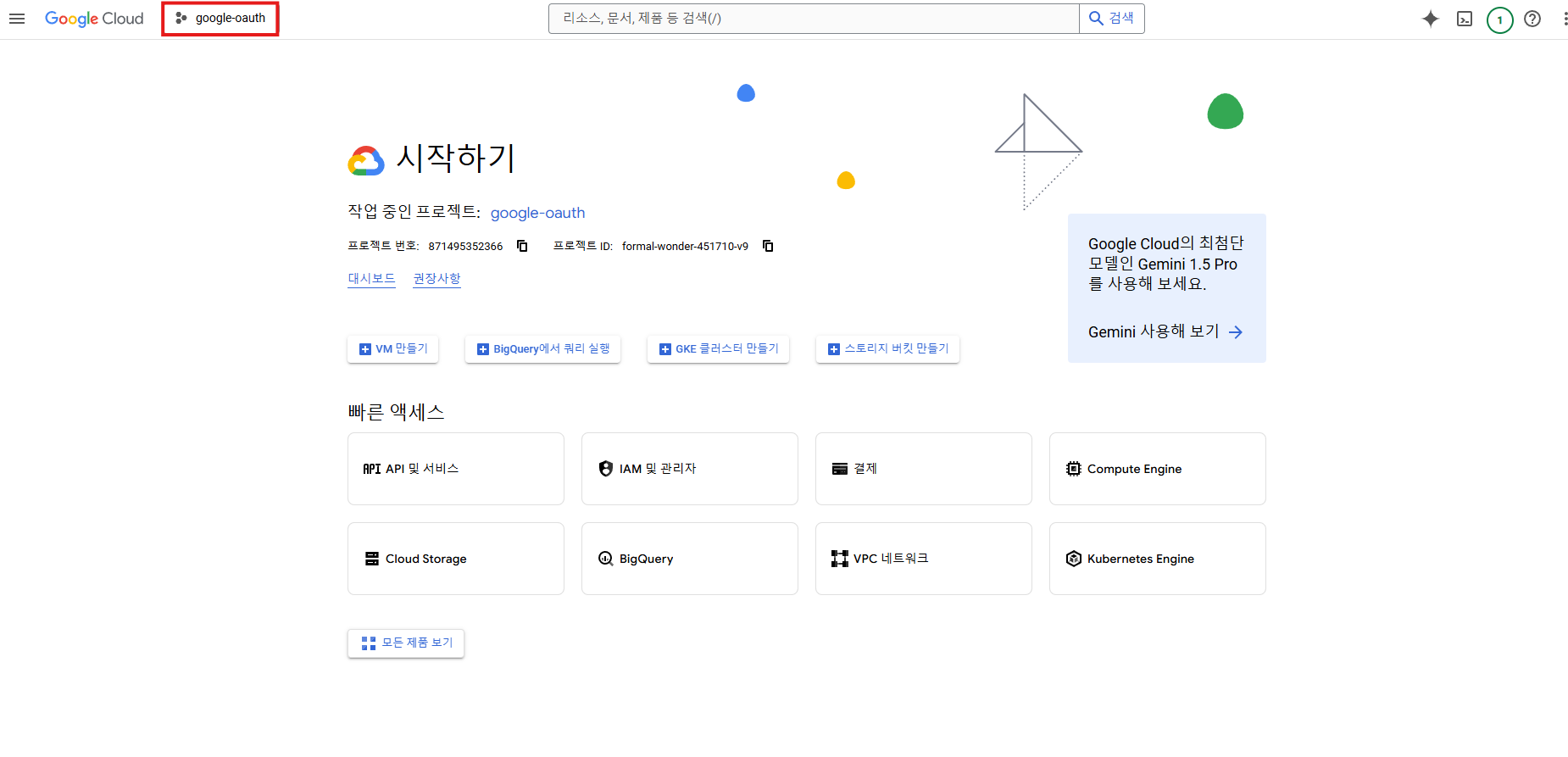Focus the resource search field

(814, 19)
